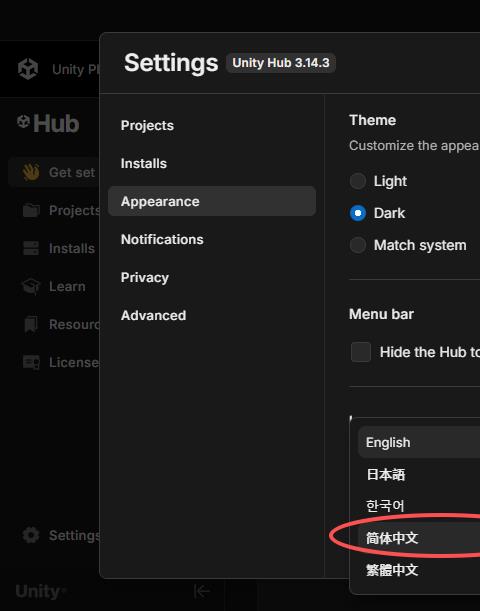Viewport: 480px width, 611px height.
Task: Collapse sidebar with the arrow icon
Action: click(x=201, y=591)
